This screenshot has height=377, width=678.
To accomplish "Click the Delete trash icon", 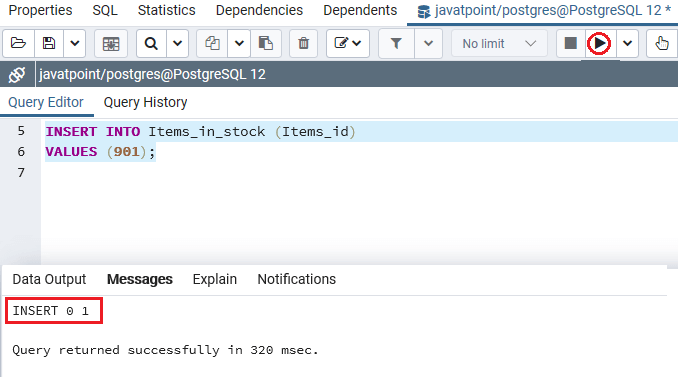I will coord(304,43).
